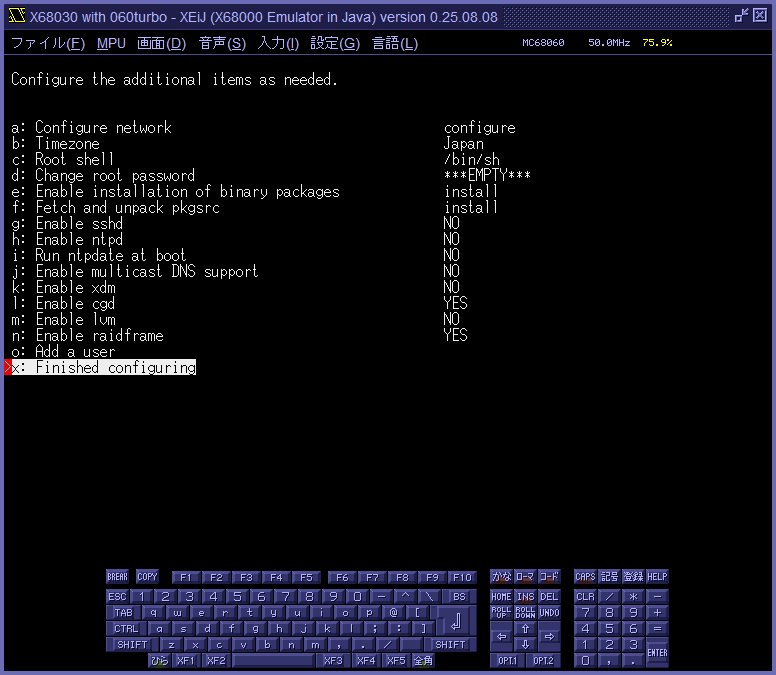Click the numeric keypad asterisk key
776x675 pixels.
pyautogui.click(x=633, y=596)
